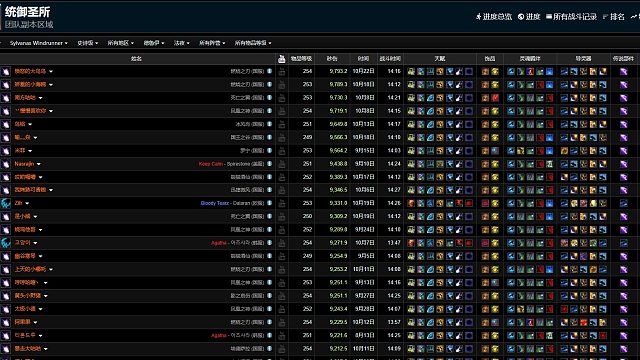Click the DPS value 9,438.8
This screenshot has width=640, height=360.
[x=338, y=164]
